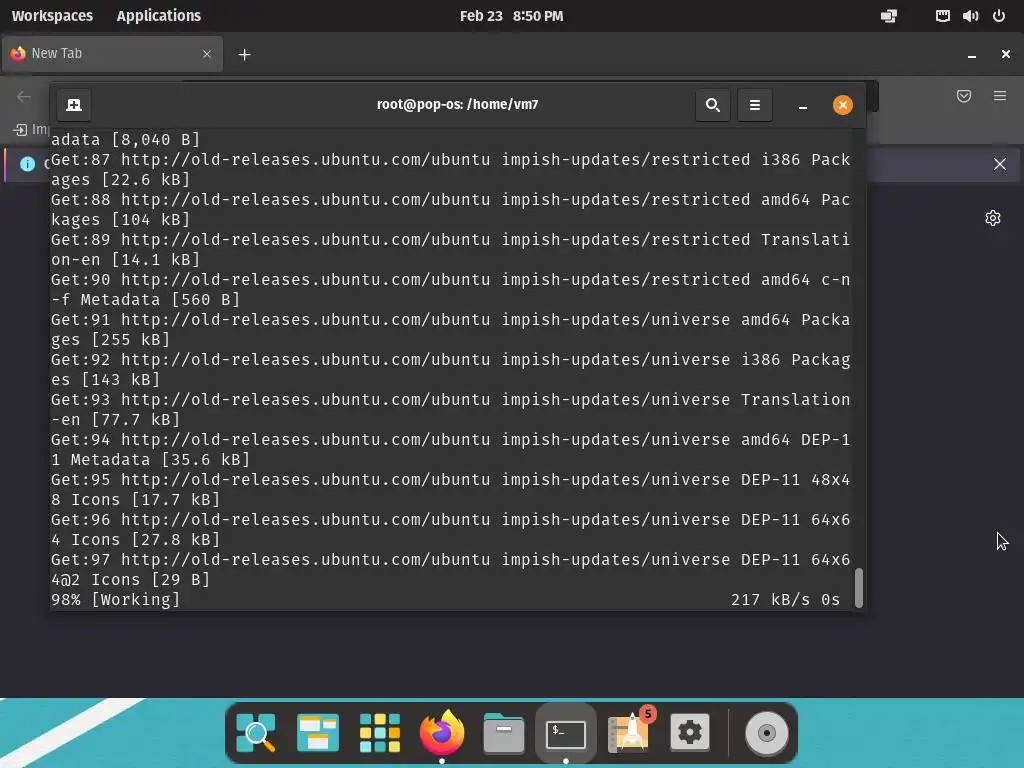Image resolution: width=1024 pixels, height=768 pixels.
Task: Click Firefox back arrow
Action: pyautogui.click(x=24, y=97)
